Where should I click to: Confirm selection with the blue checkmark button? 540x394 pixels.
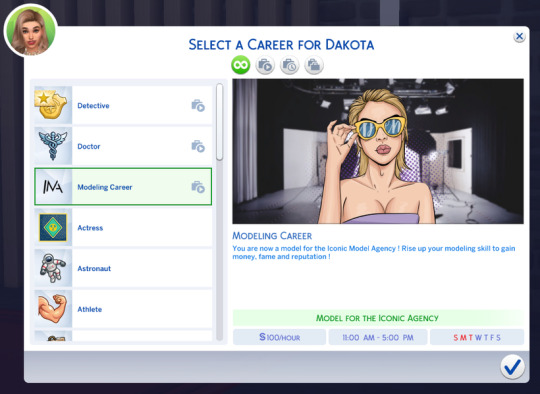(512, 367)
